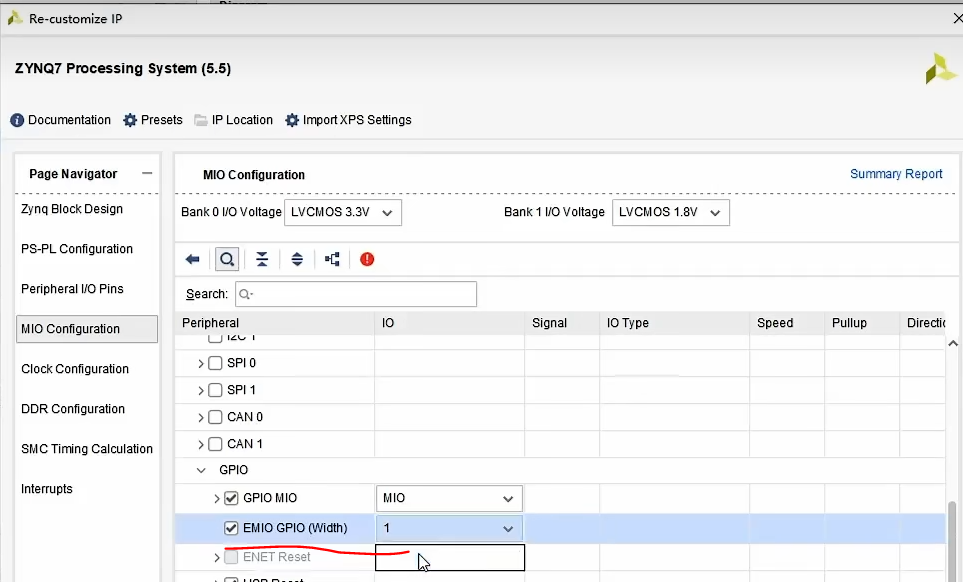
Task: Select the "CAN 1" row label
Action: [244, 444]
